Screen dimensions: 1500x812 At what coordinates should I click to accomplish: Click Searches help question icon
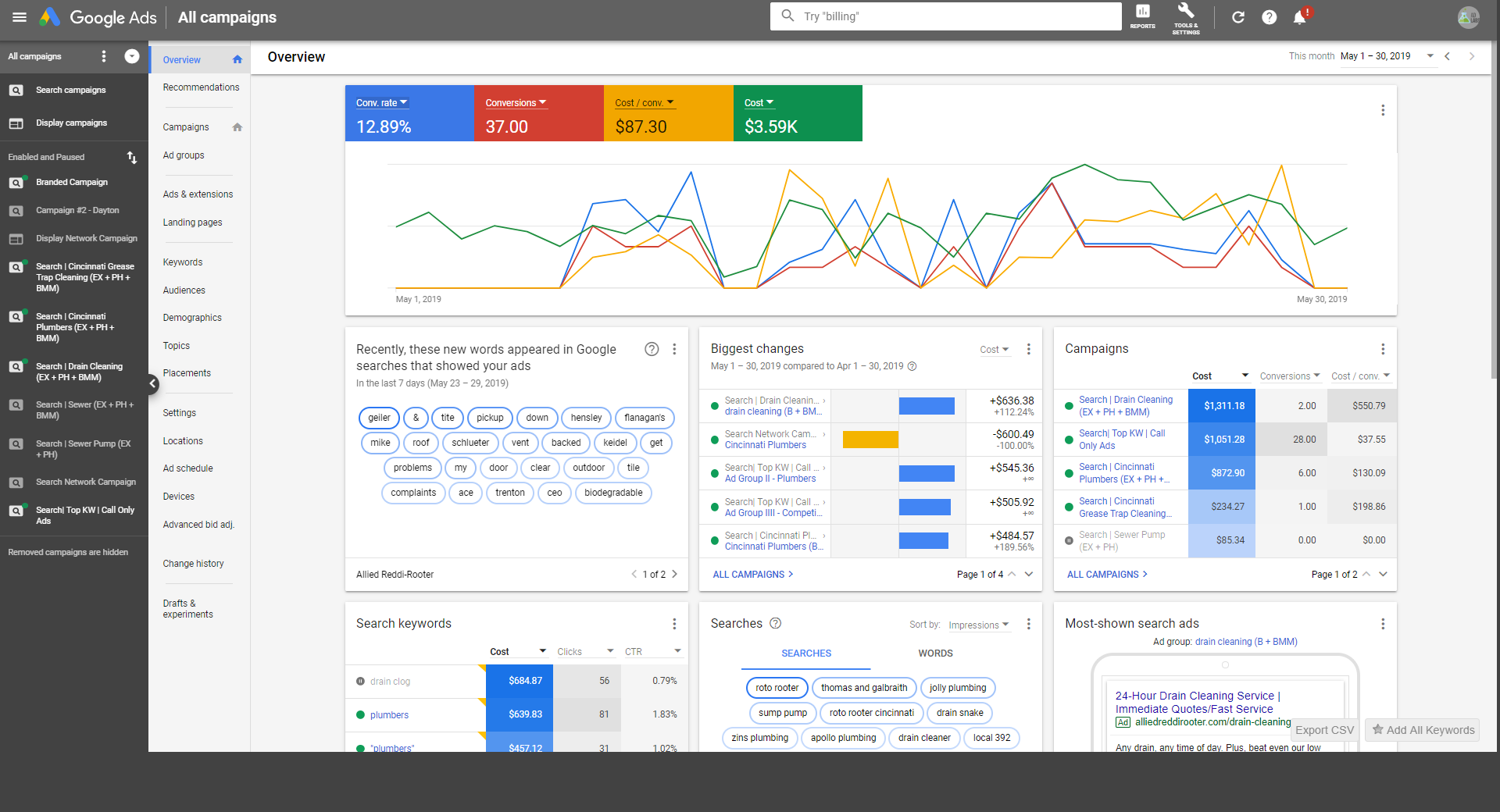point(776,623)
